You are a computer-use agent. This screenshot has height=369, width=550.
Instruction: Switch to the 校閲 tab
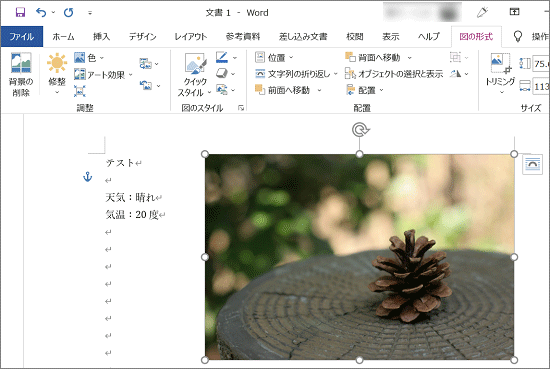click(x=355, y=36)
